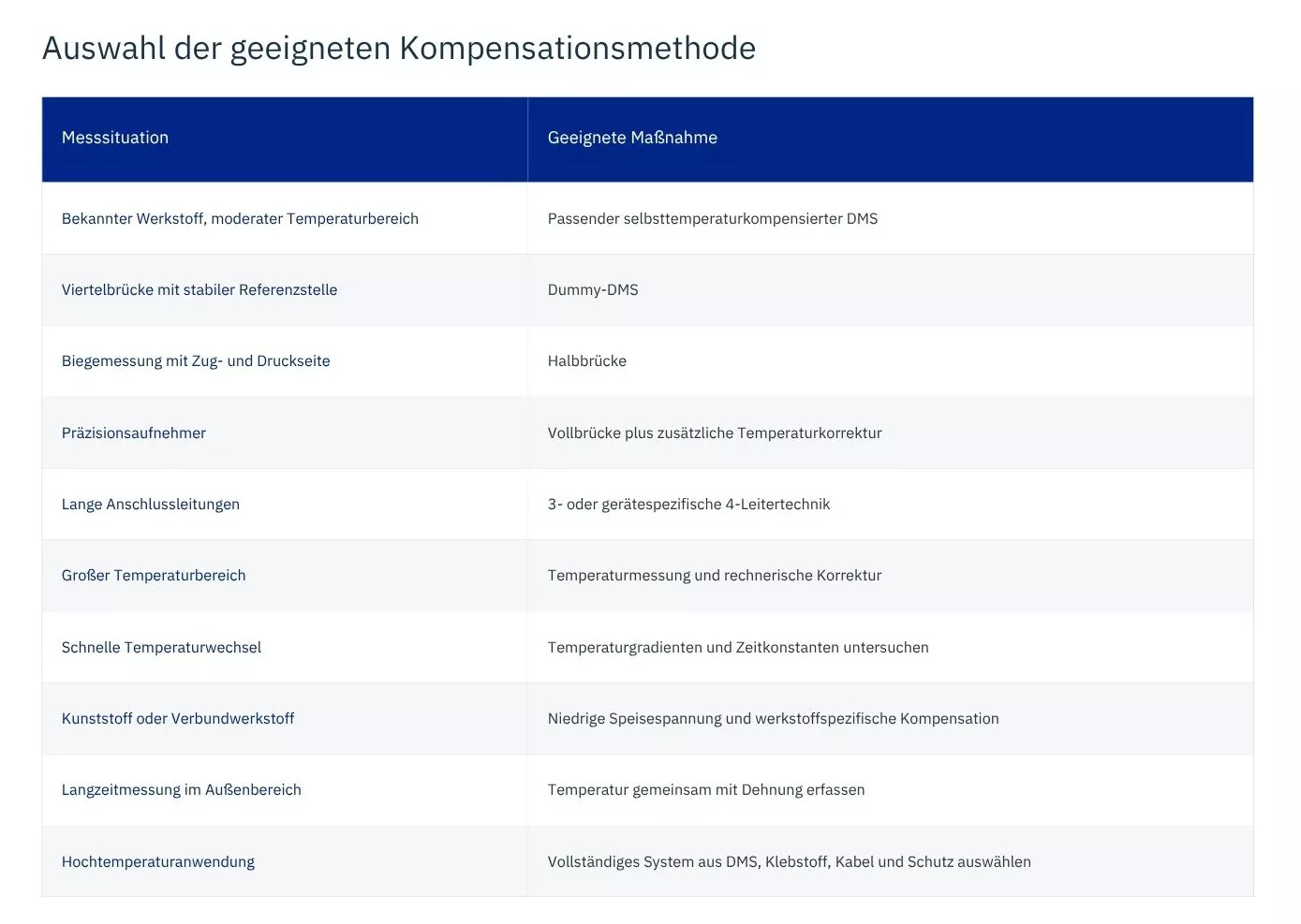Screen dimensions: 1301x924
Task: Click 'Temperaturmessung und rechnerische Korrektur' cell
Action: tap(891, 576)
